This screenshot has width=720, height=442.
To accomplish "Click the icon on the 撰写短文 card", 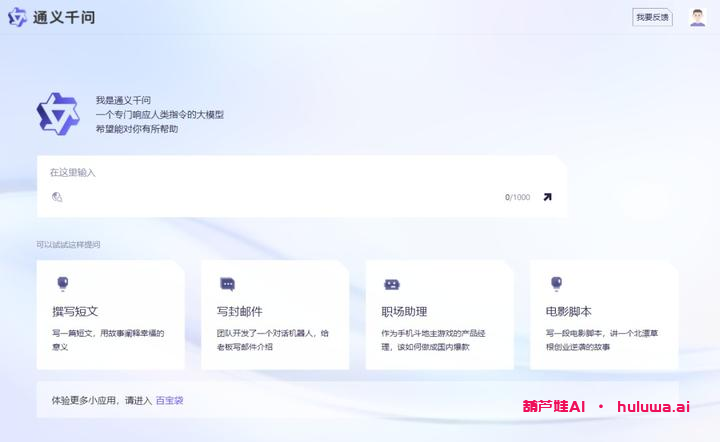I will pos(62,284).
